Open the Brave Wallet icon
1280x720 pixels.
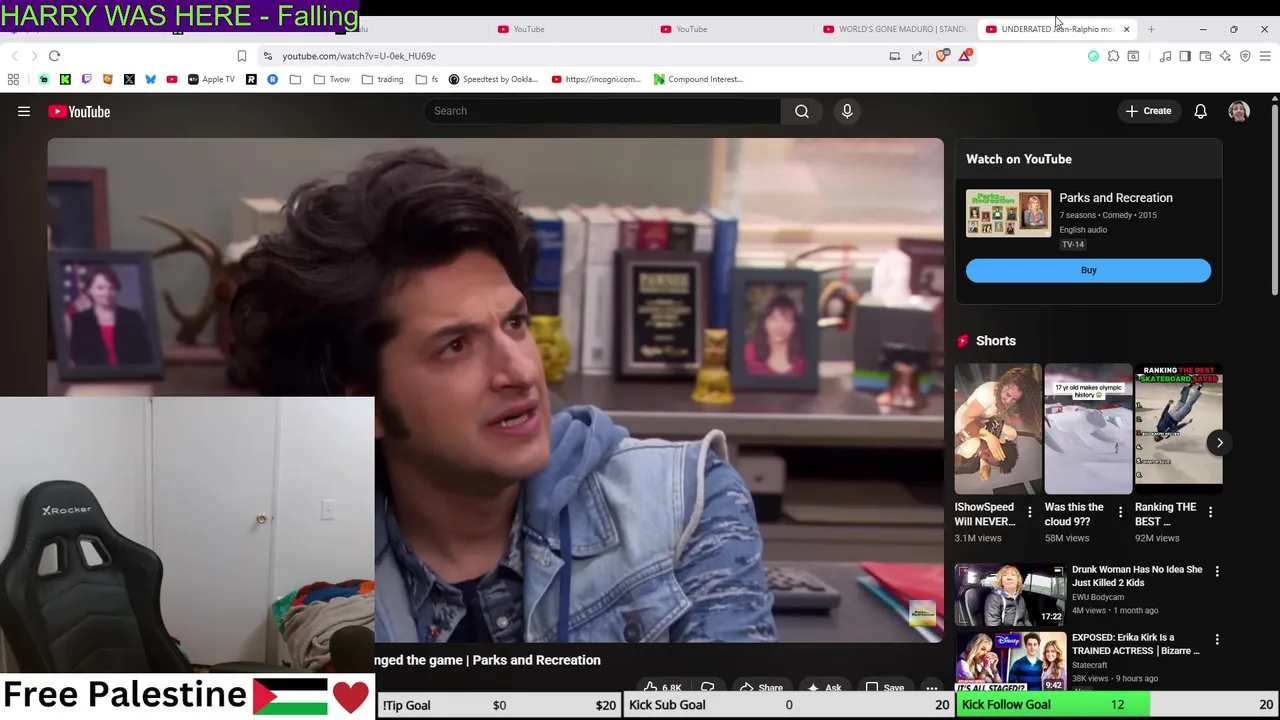[1205, 56]
